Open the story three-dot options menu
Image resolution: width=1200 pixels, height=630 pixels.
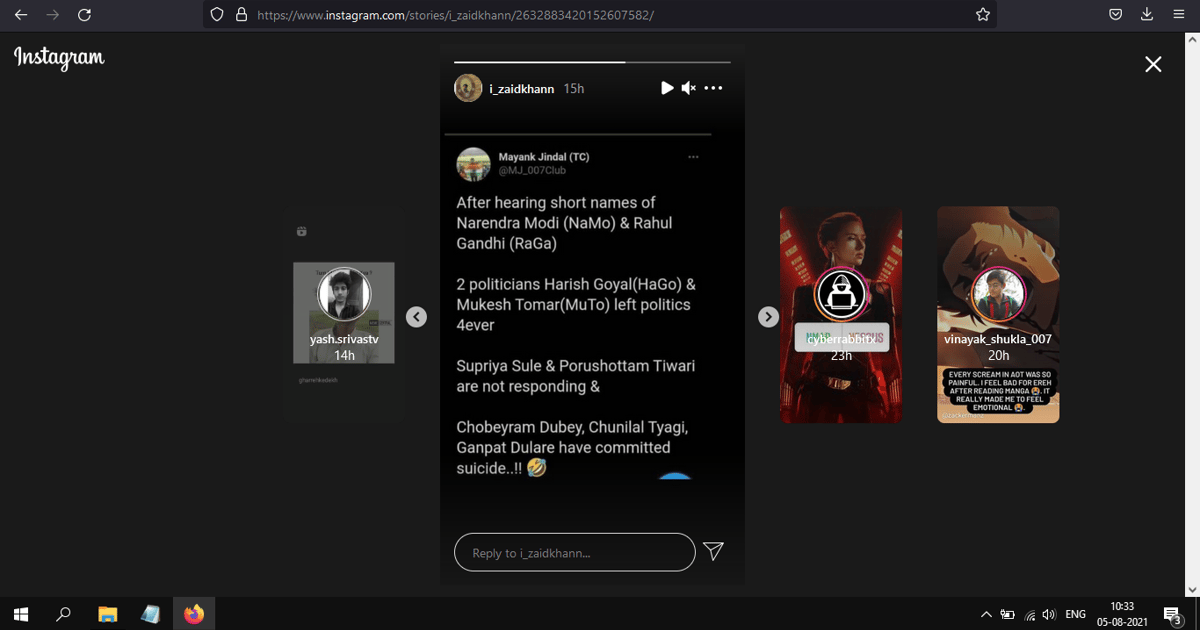coord(713,88)
